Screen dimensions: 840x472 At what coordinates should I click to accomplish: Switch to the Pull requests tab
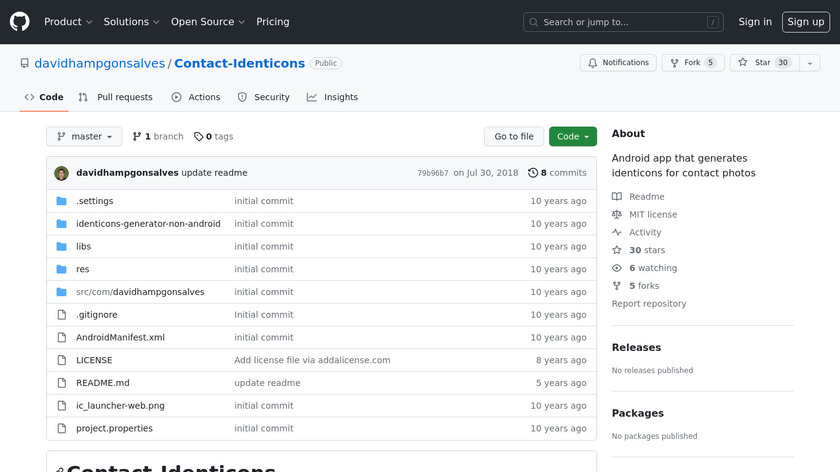click(116, 97)
